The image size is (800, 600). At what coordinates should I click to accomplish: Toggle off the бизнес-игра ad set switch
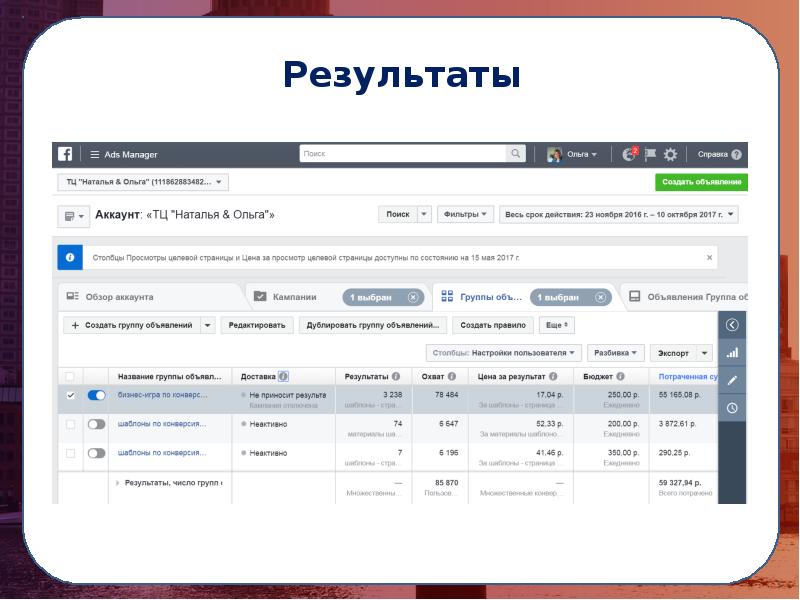(x=97, y=396)
